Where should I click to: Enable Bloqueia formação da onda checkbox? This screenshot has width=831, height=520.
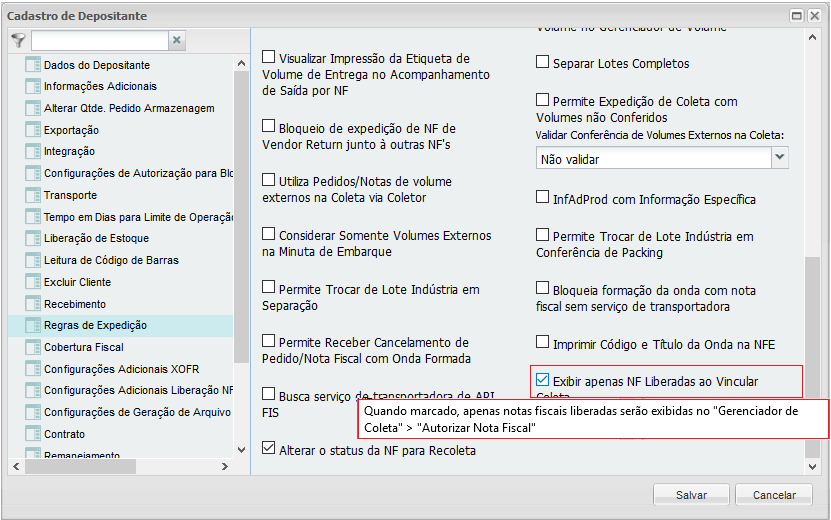coord(542,288)
